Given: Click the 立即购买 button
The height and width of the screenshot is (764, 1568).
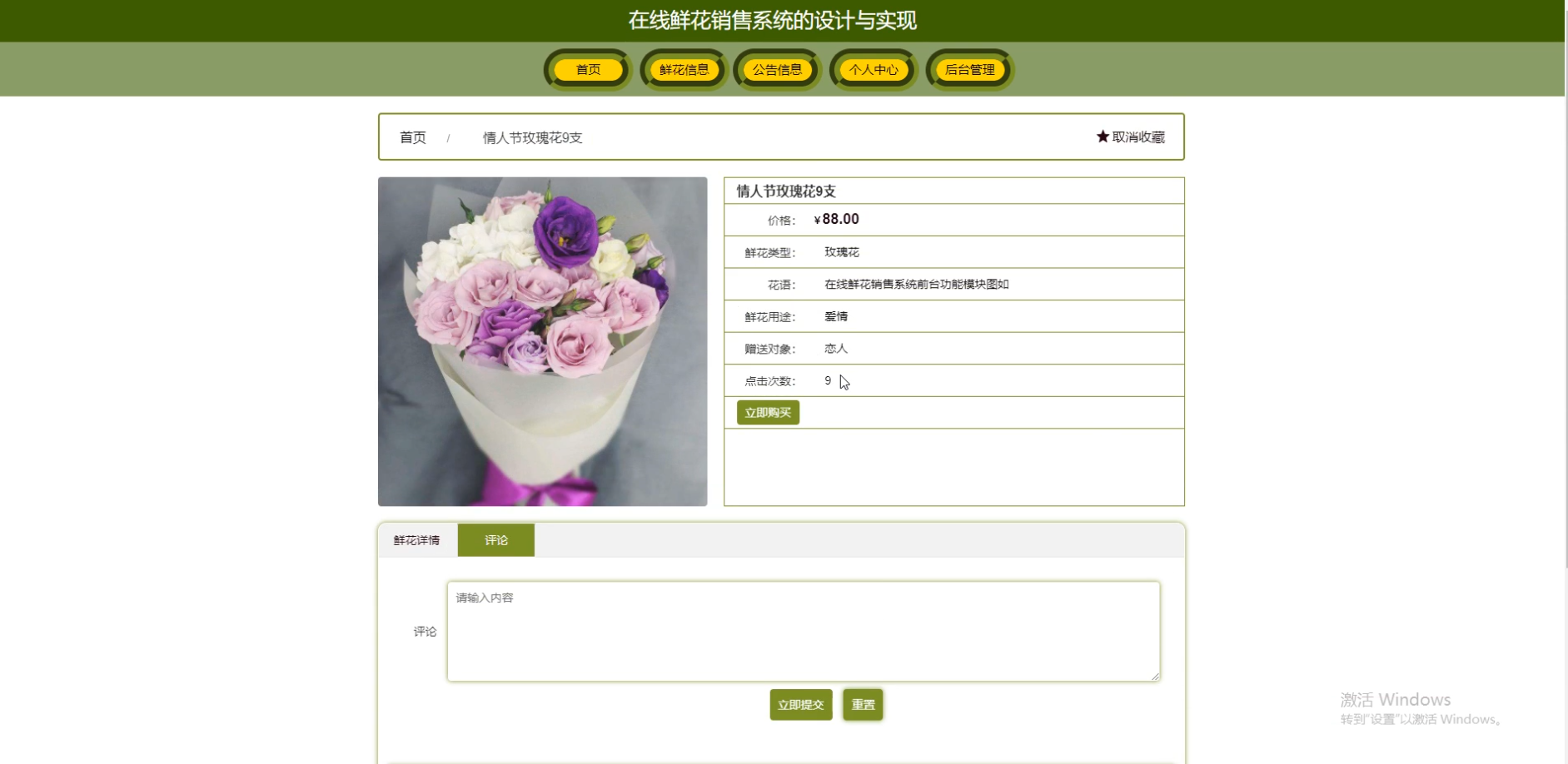Looking at the screenshot, I should click(768, 413).
